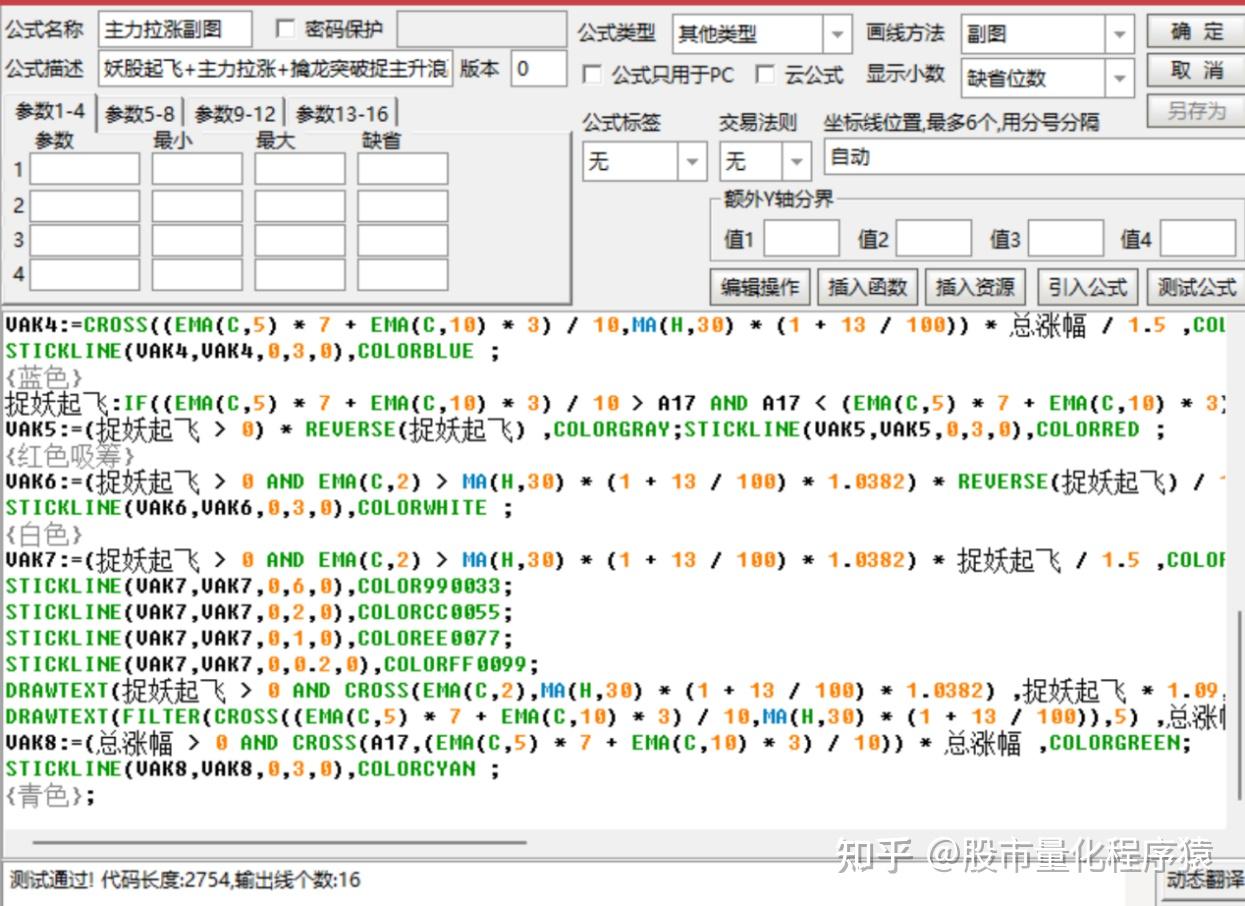Click the line starting 捉妖起飞:IF

pos(615,403)
